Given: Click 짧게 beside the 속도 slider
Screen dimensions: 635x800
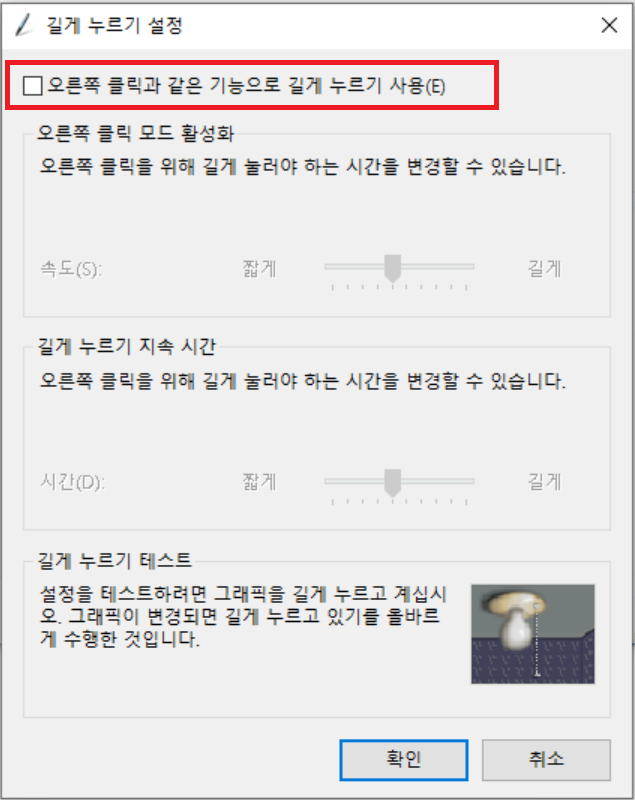Looking at the screenshot, I should [x=259, y=268].
